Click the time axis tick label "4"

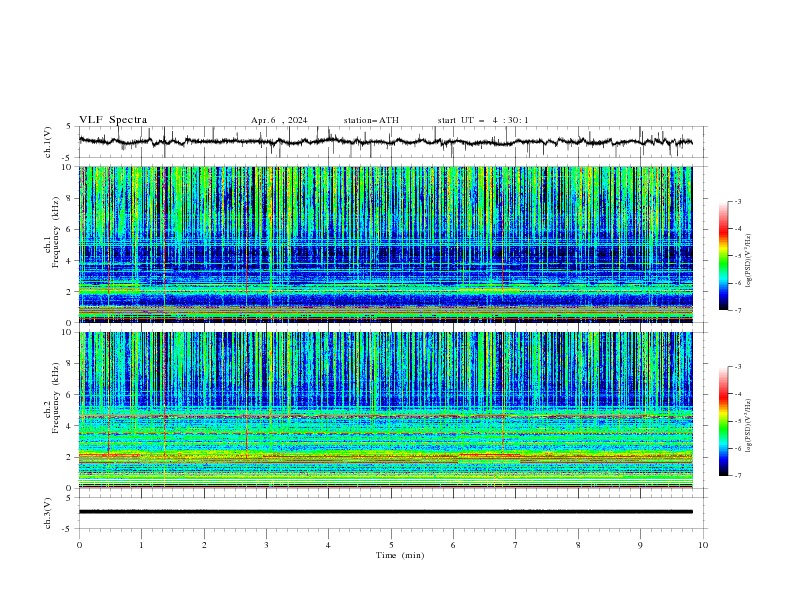pyautogui.click(x=328, y=545)
